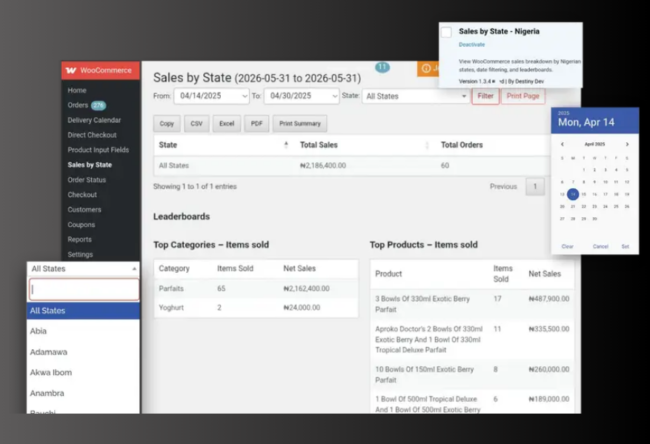The width and height of the screenshot is (650, 444).
Task: Click Clear in date picker
Action: (x=568, y=246)
